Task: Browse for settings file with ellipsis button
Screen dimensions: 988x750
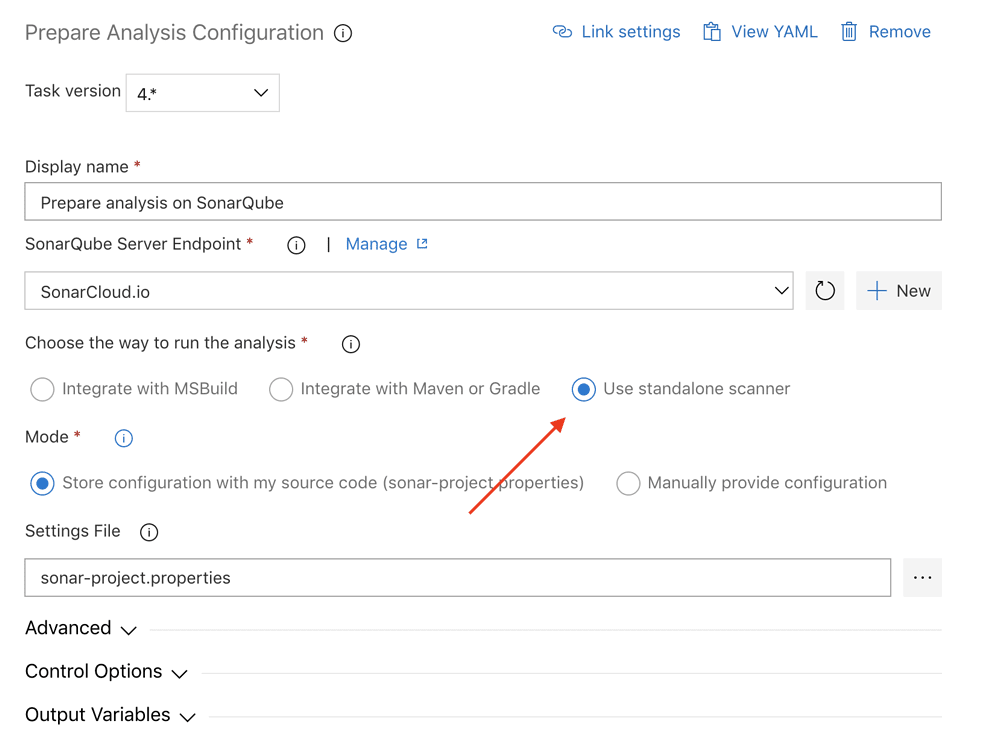Action: click(x=922, y=577)
